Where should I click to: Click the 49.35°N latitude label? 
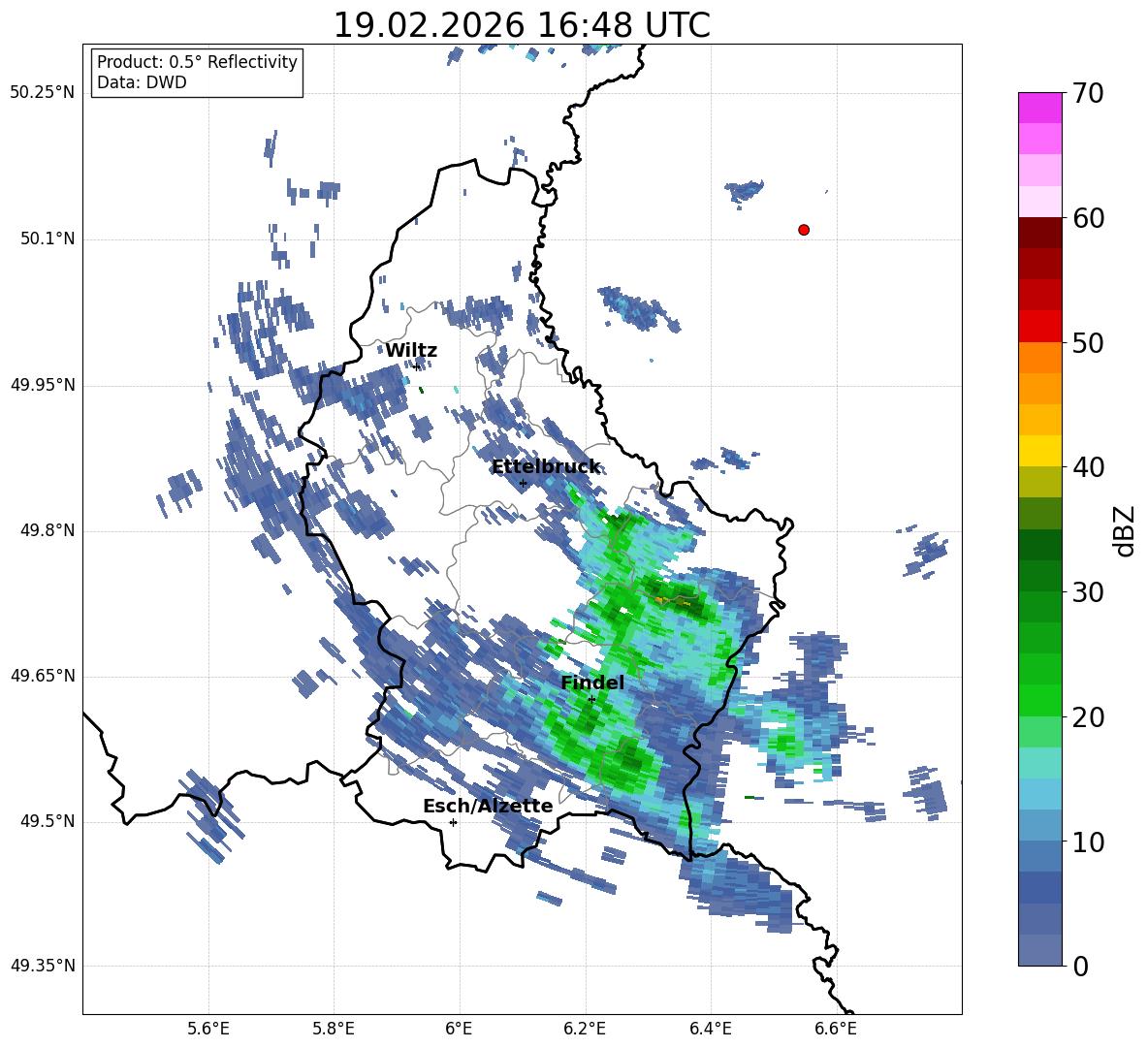coord(42,966)
